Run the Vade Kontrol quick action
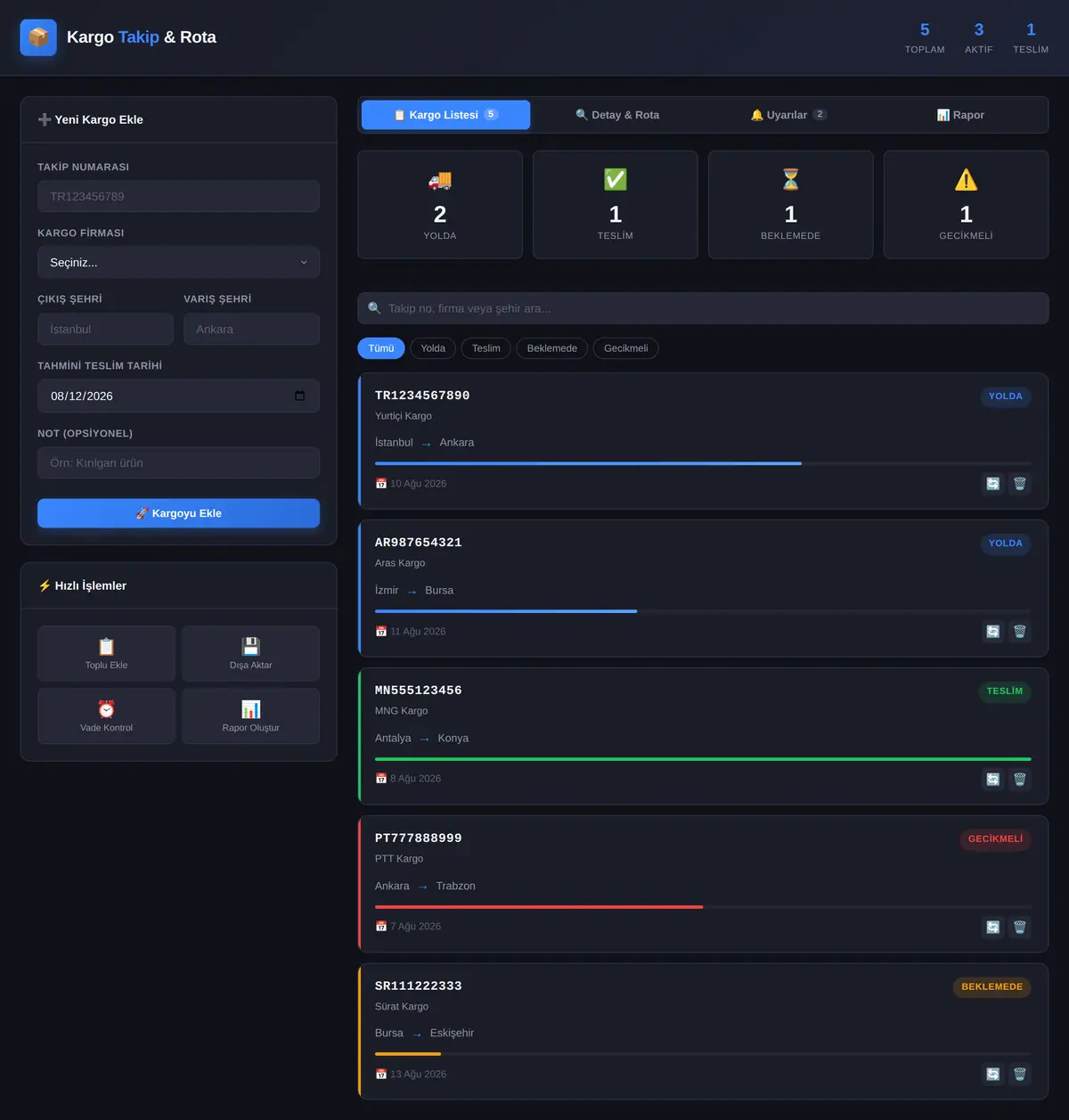The width and height of the screenshot is (1069, 1120). [107, 716]
